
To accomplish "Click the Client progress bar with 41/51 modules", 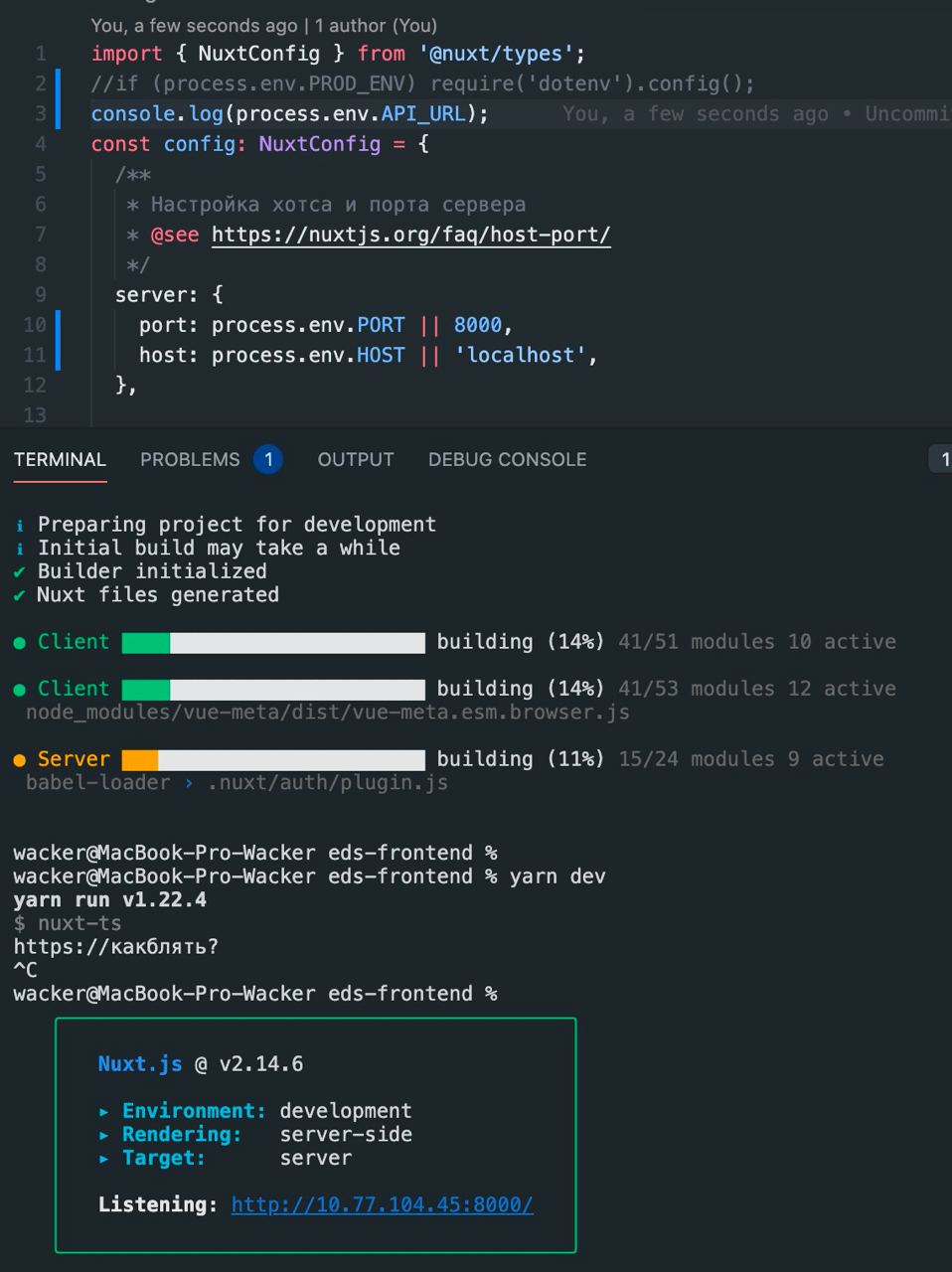I will (x=273, y=642).
